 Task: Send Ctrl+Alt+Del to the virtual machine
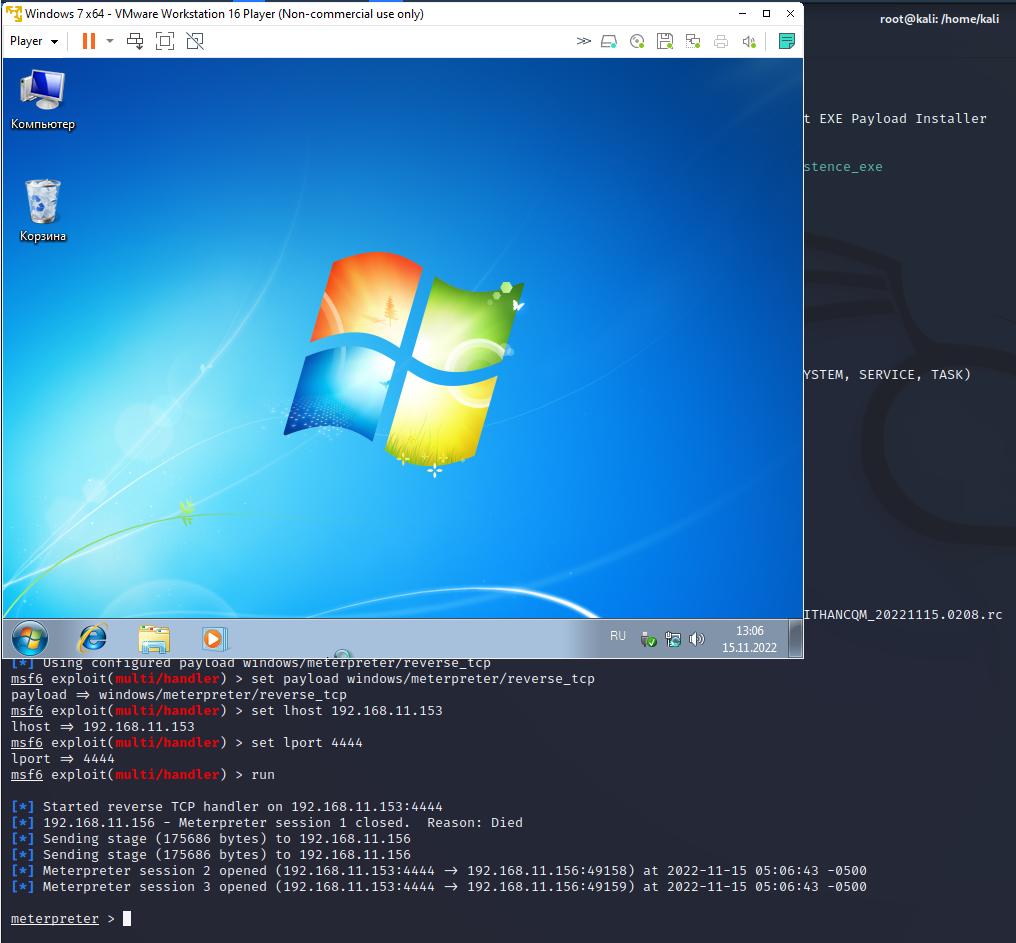click(135, 41)
